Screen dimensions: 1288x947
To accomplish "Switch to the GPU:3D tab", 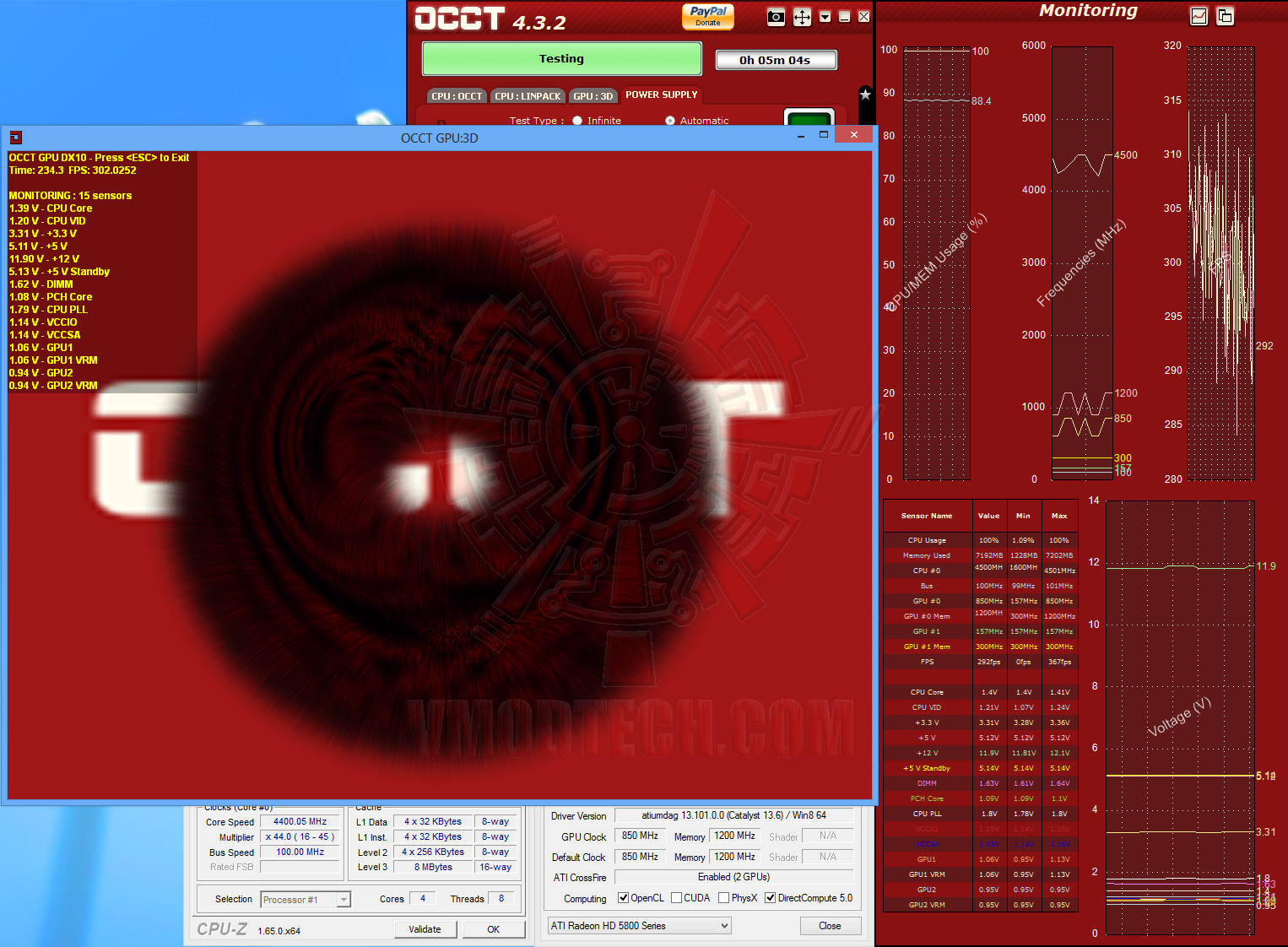I will pyautogui.click(x=593, y=96).
